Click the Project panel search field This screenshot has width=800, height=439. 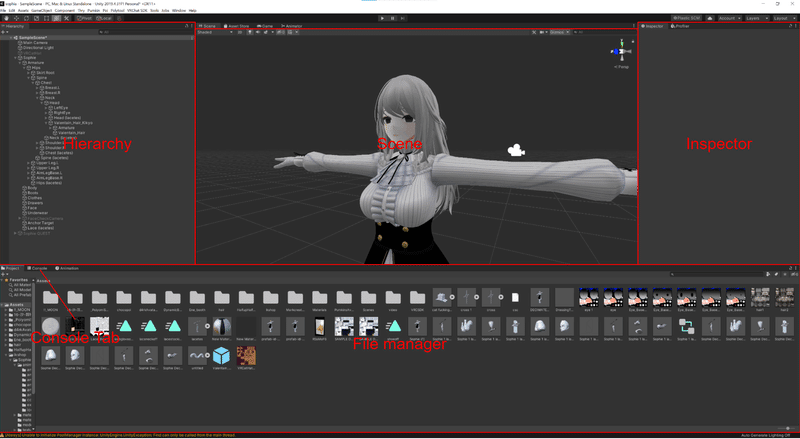[717, 274]
